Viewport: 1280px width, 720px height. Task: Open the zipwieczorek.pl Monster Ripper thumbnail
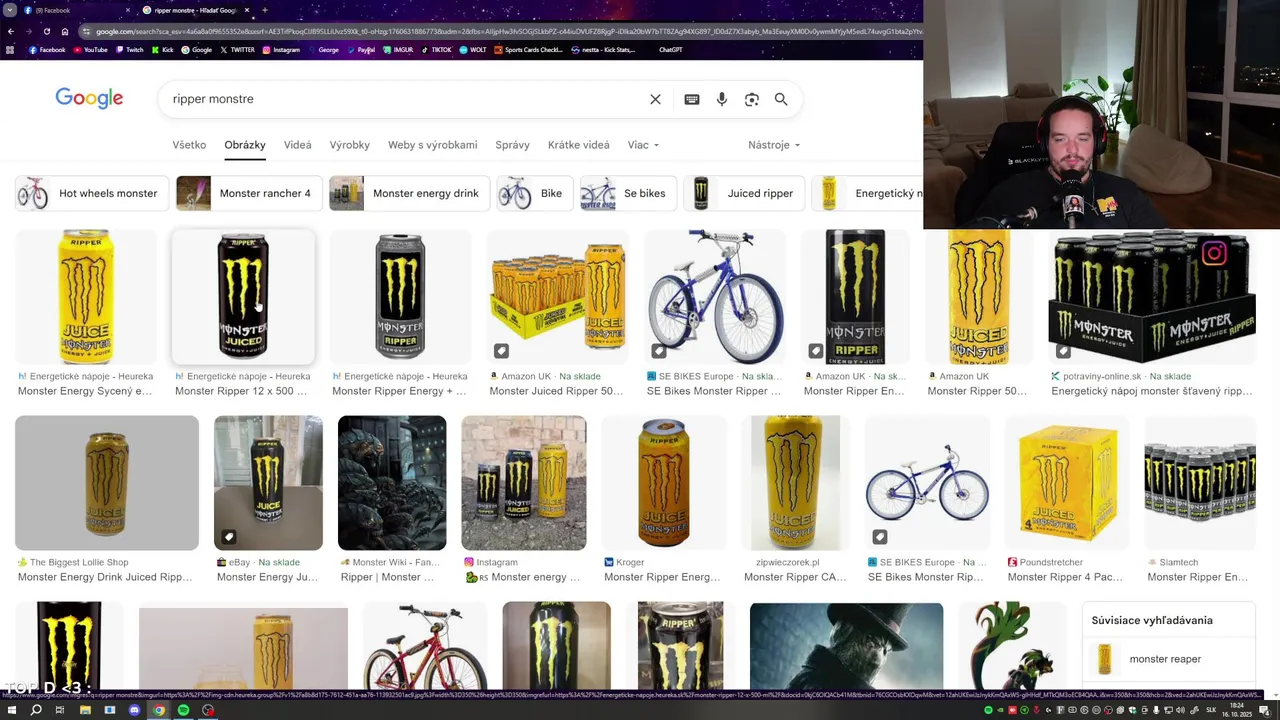click(795, 483)
